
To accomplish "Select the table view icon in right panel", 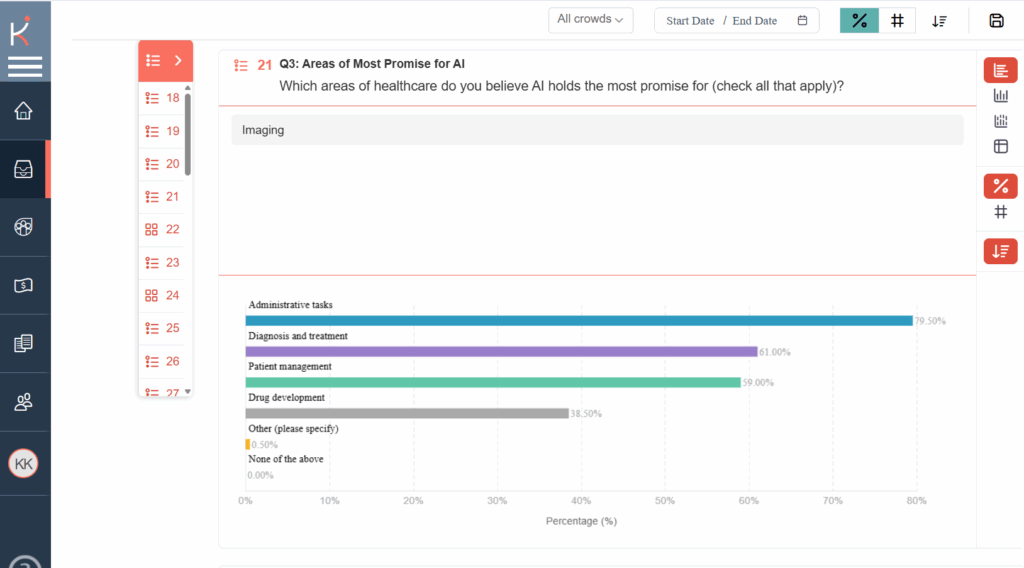I will coord(1000,147).
